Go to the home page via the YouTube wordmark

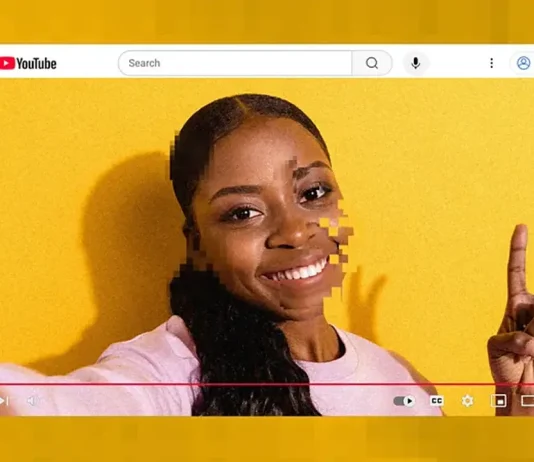point(36,64)
